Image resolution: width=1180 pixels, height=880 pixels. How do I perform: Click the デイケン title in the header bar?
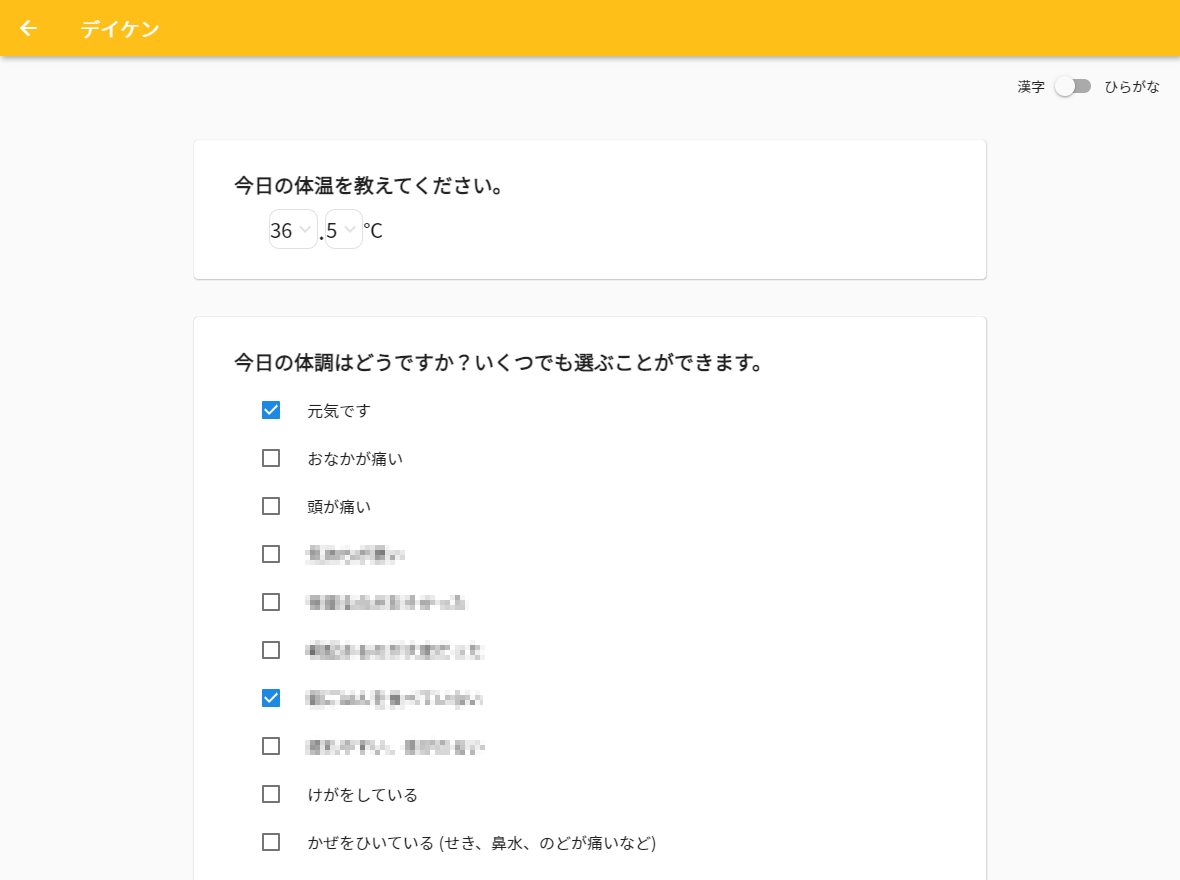coord(121,29)
